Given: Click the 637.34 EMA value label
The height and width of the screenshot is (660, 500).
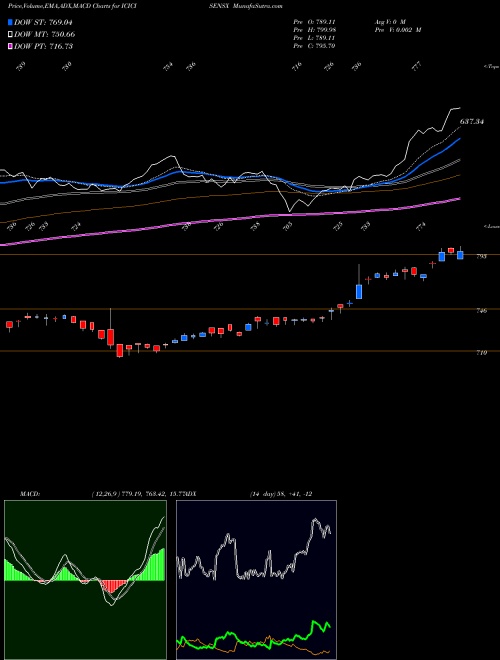Looking at the screenshot, I should tap(472, 121).
